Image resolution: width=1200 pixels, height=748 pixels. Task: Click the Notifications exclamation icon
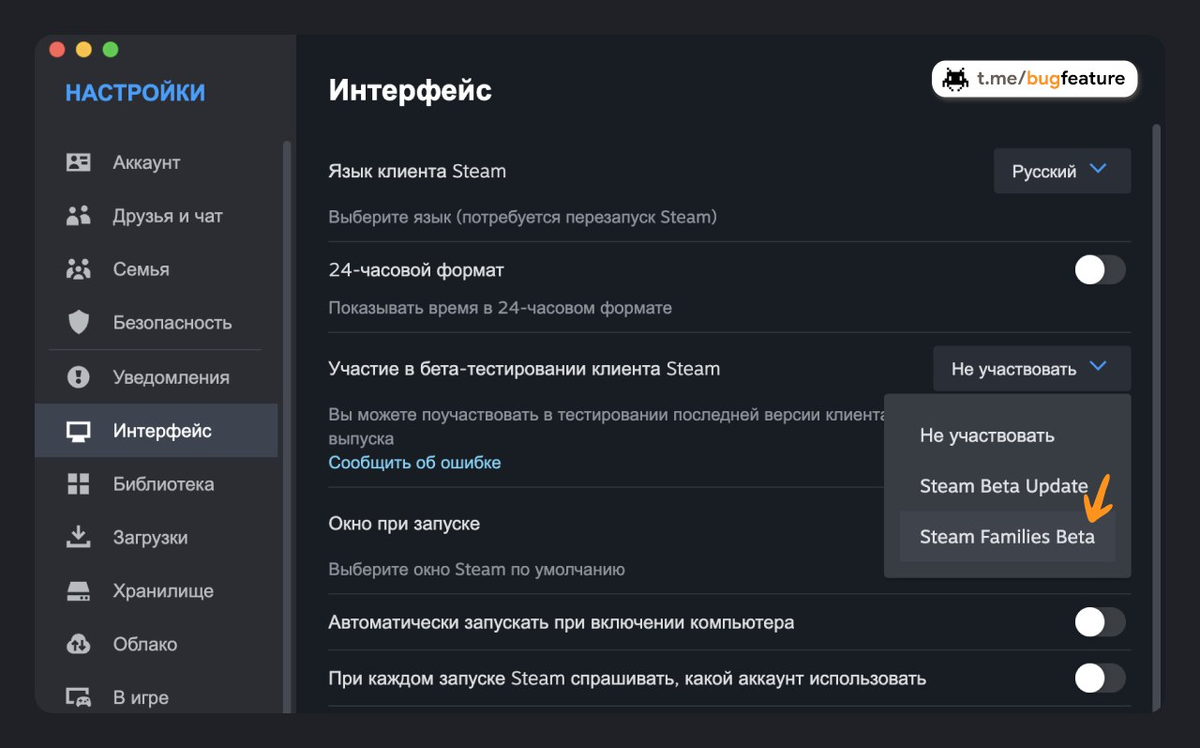[x=78, y=377]
